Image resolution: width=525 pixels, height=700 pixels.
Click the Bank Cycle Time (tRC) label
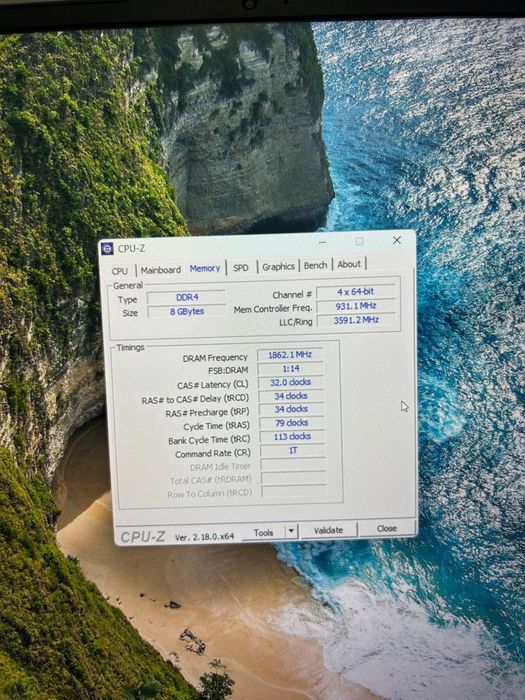(x=209, y=440)
